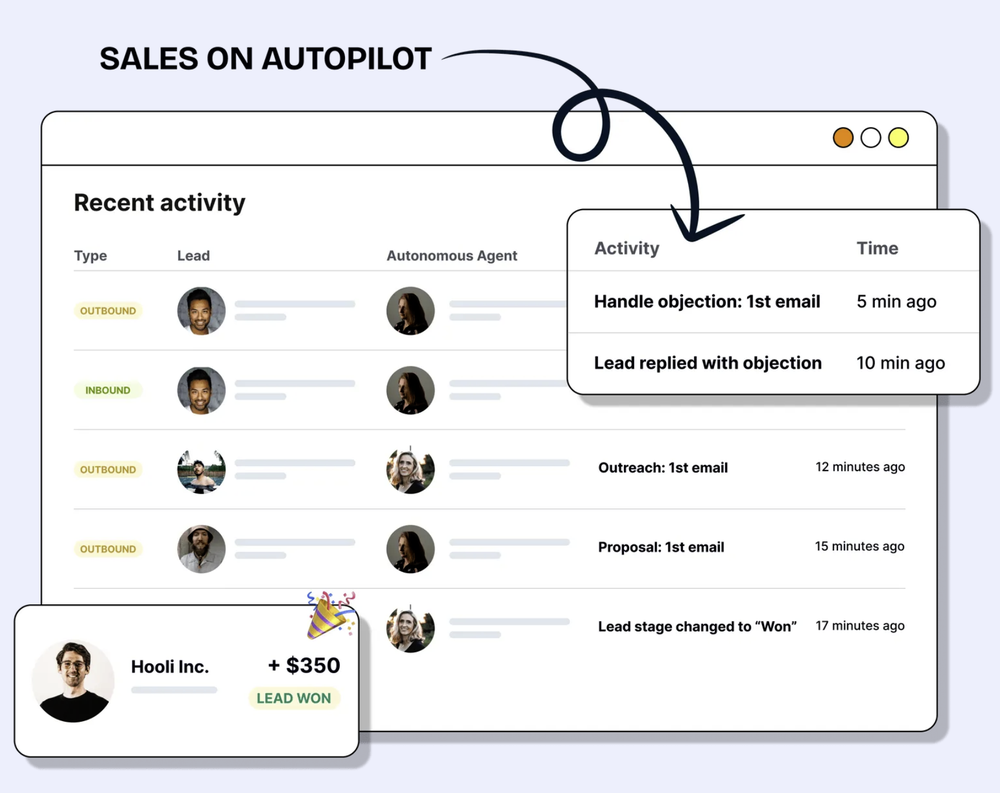This screenshot has width=1000, height=793.
Task: Click the lead avatar on the Outreach row
Action: click(201, 470)
